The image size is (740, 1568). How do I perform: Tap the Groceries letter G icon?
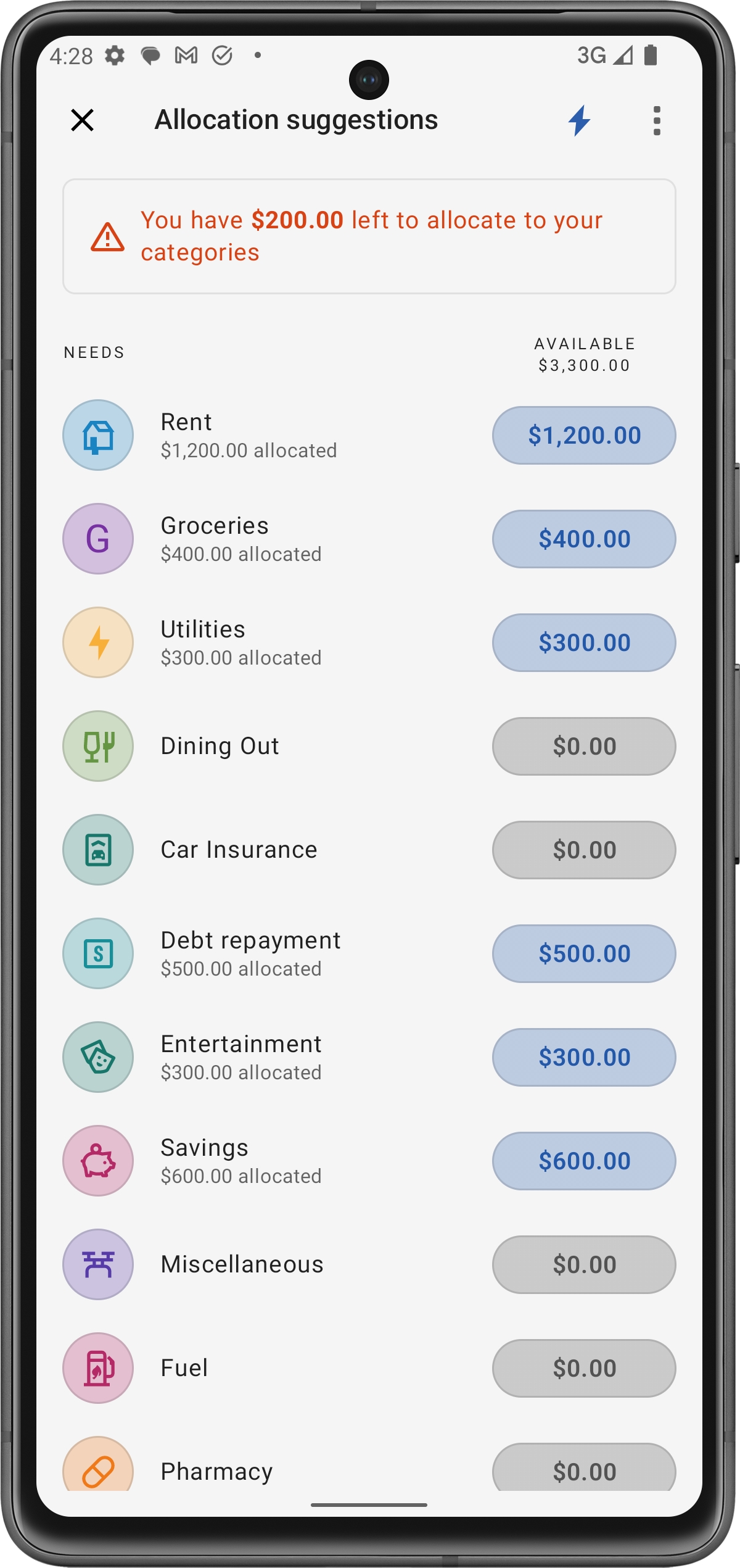tap(98, 539)
